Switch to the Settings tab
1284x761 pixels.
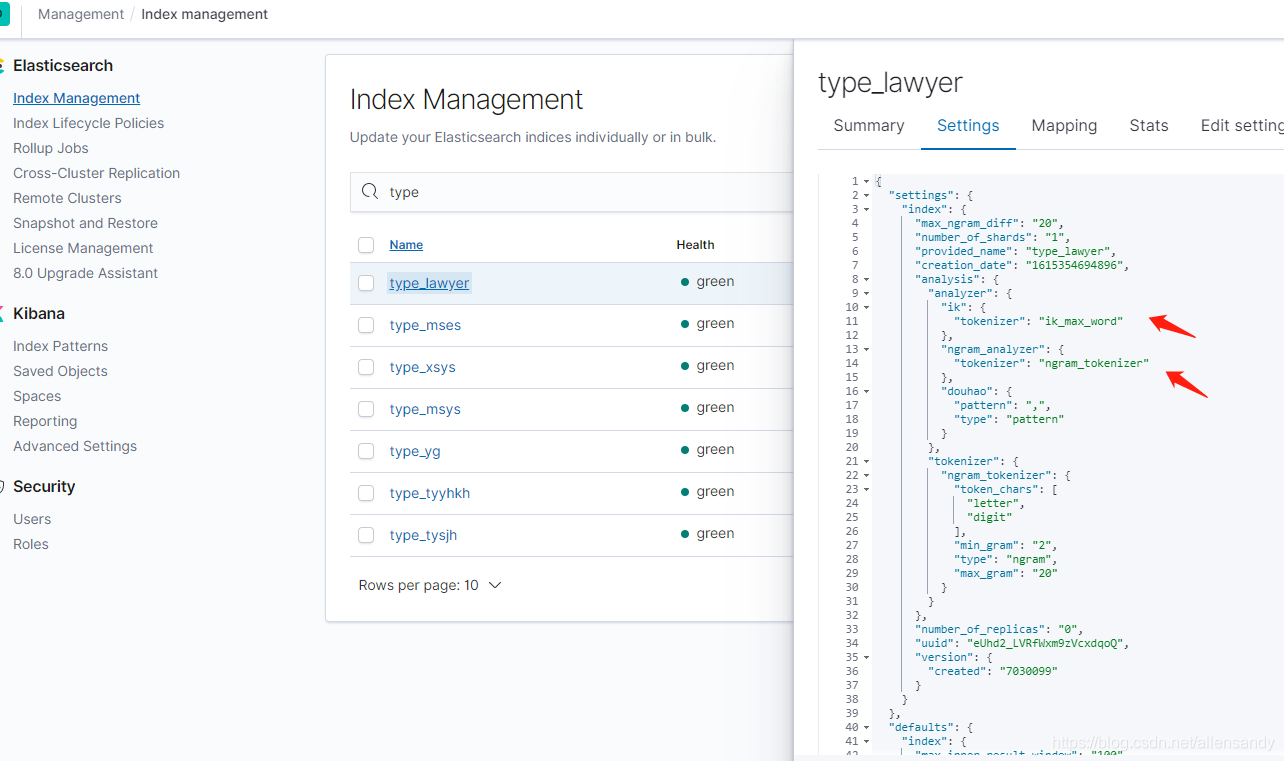coord(968,125)
